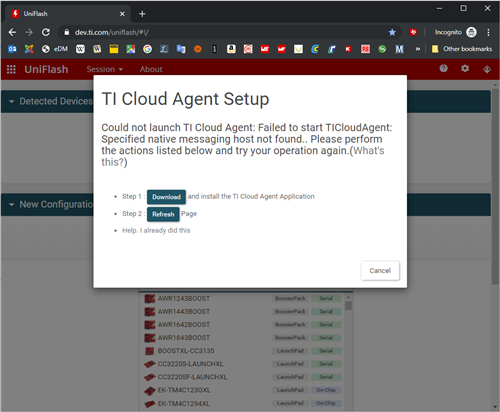The width and height of the screenshot is (500, 412).
Task: Click the On-Chip tag on EK-TM4C123GXL row
Action: pyautogui.click(x=326, y=390)
